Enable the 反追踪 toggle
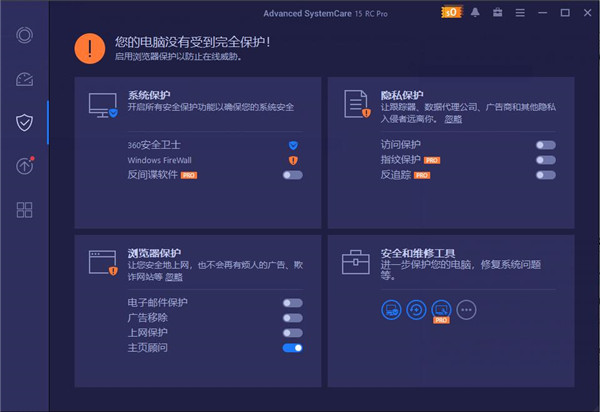 click(546, 175)
